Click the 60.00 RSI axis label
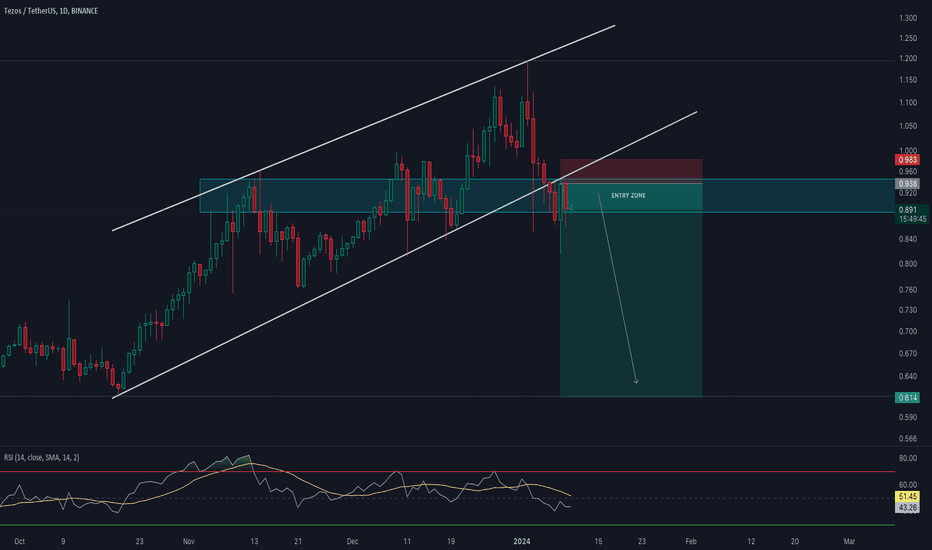Image resolution: width=932 pixels, height=550 pixels. click(x=908, y=485)
